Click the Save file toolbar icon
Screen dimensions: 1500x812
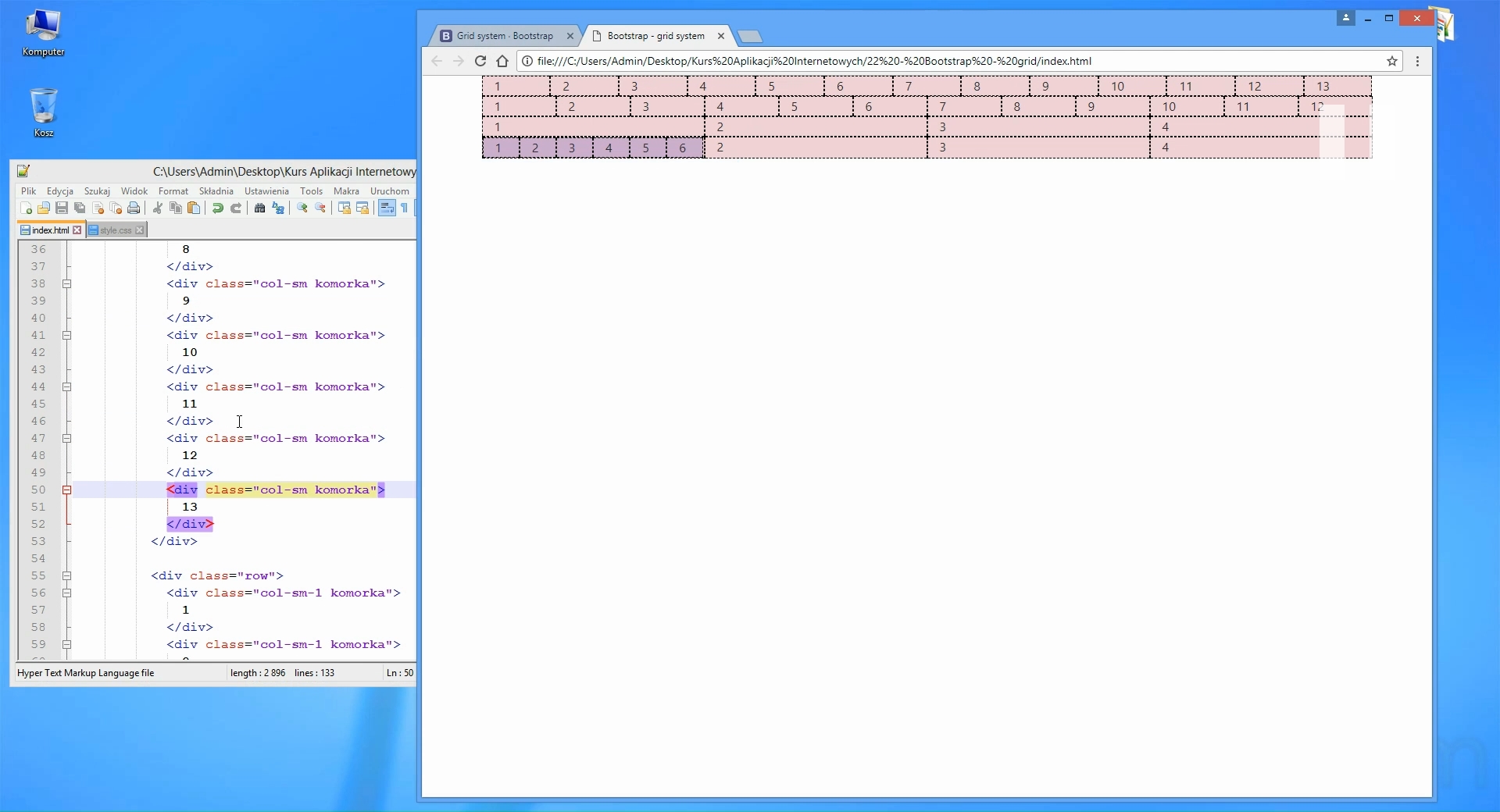(x=62, y=208)
